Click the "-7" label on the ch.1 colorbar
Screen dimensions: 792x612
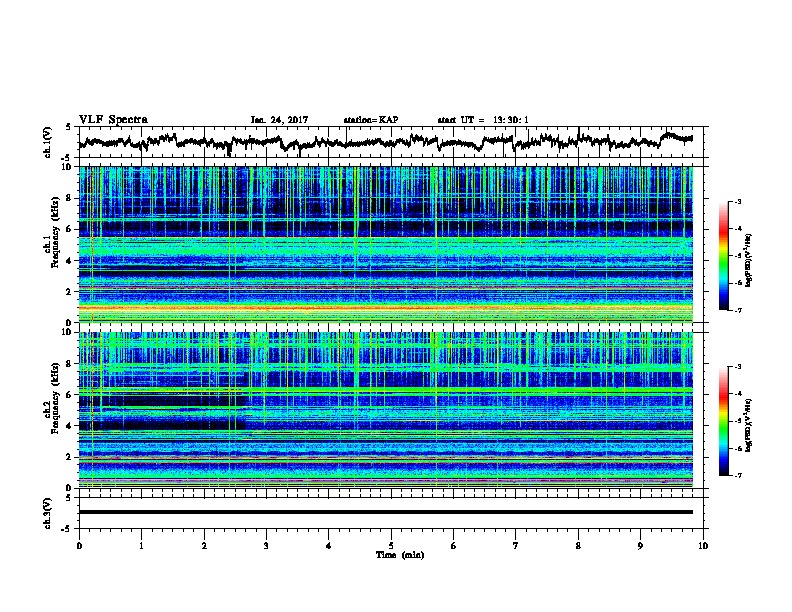coord(737,310)
